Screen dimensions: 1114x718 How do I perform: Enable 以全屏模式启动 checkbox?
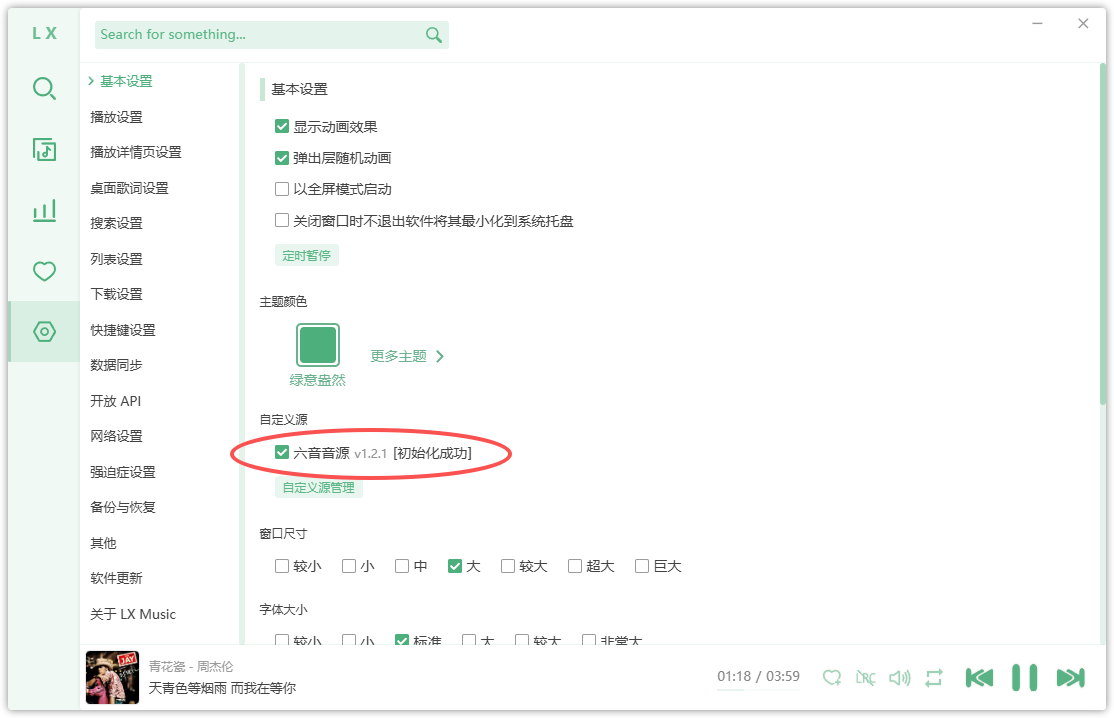tap(282, 188)
